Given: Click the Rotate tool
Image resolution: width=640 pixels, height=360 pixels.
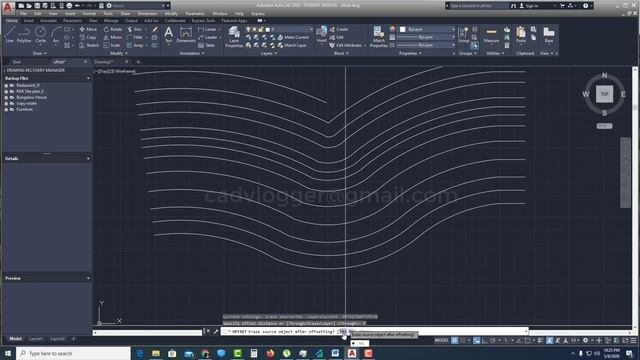Looking at the screenshot, I should click(x=113, y=29).
